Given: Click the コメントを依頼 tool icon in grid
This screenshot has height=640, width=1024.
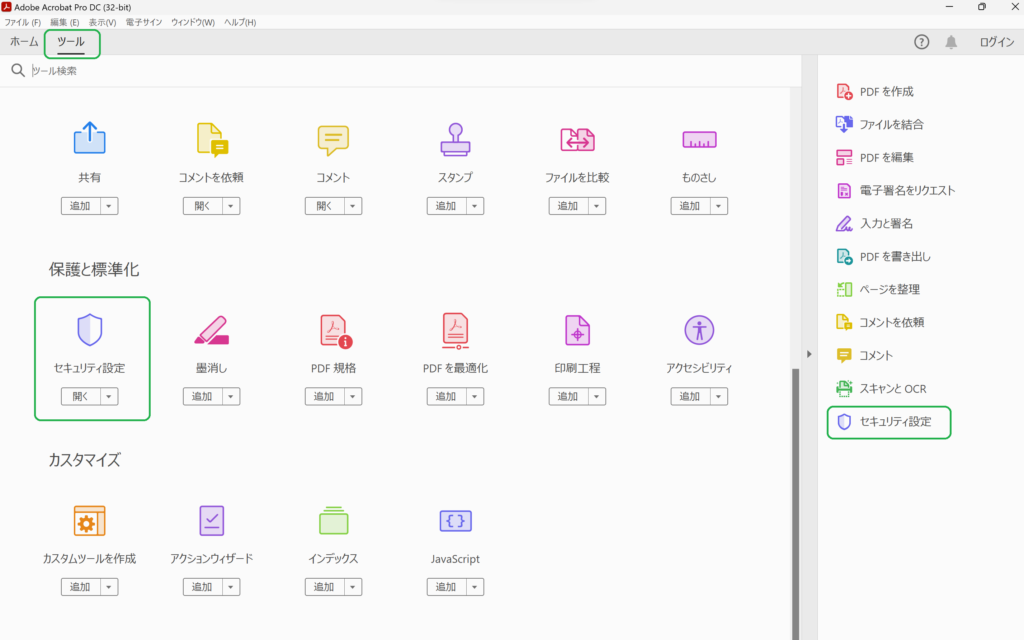Looking at the screenshot, I should click(x=212, y=140).
